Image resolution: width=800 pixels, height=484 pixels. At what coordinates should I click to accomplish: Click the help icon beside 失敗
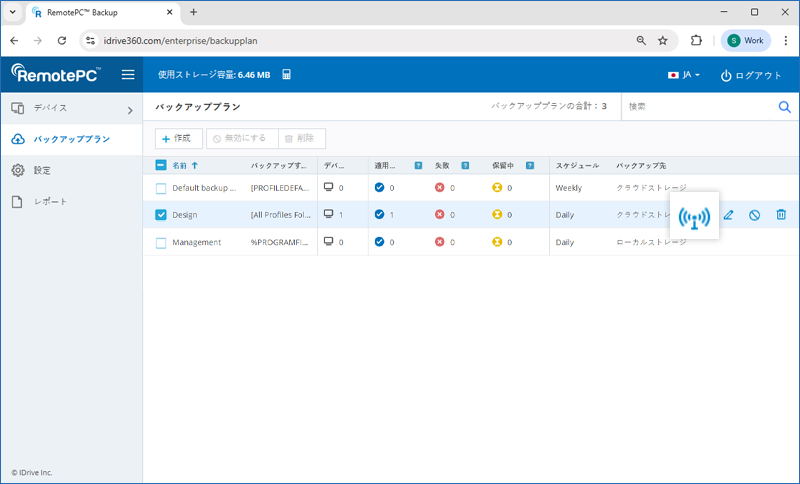(x=465, y=165)
